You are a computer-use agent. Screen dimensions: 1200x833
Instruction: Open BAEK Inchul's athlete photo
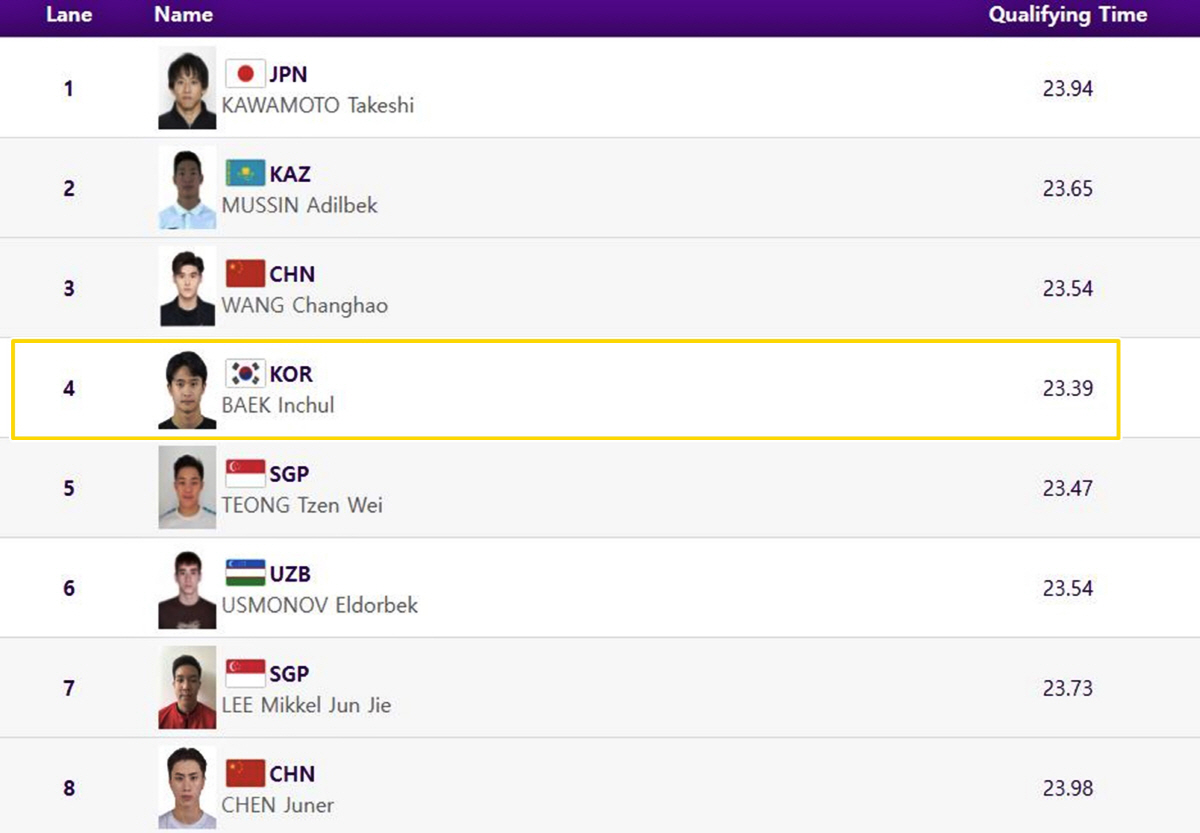click(187, 388)
